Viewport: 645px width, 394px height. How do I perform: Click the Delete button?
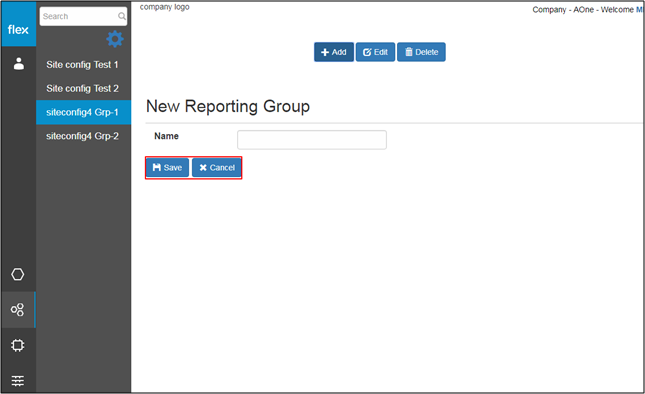click(x=421, y=52)
